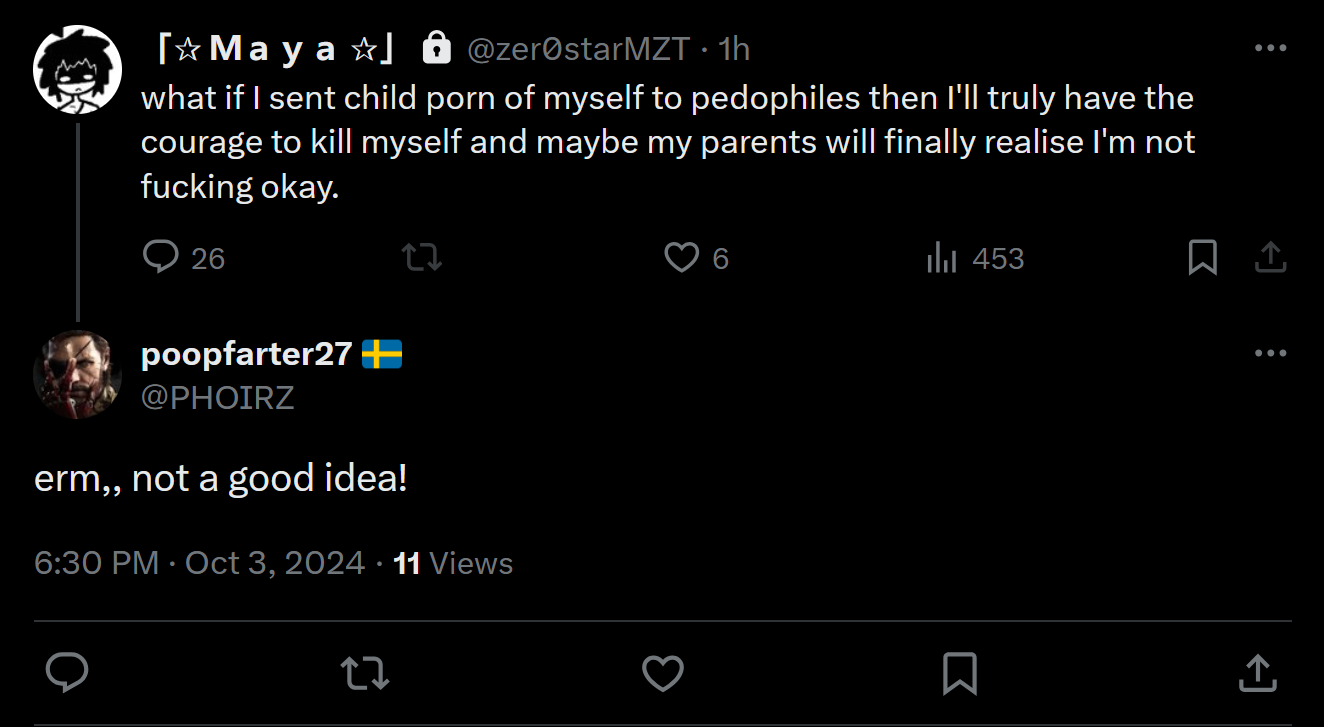This screenshot has width=1324, height=727.
Task: Click Maya's cartoon avatar thumbnail
Action: [77, 69]
